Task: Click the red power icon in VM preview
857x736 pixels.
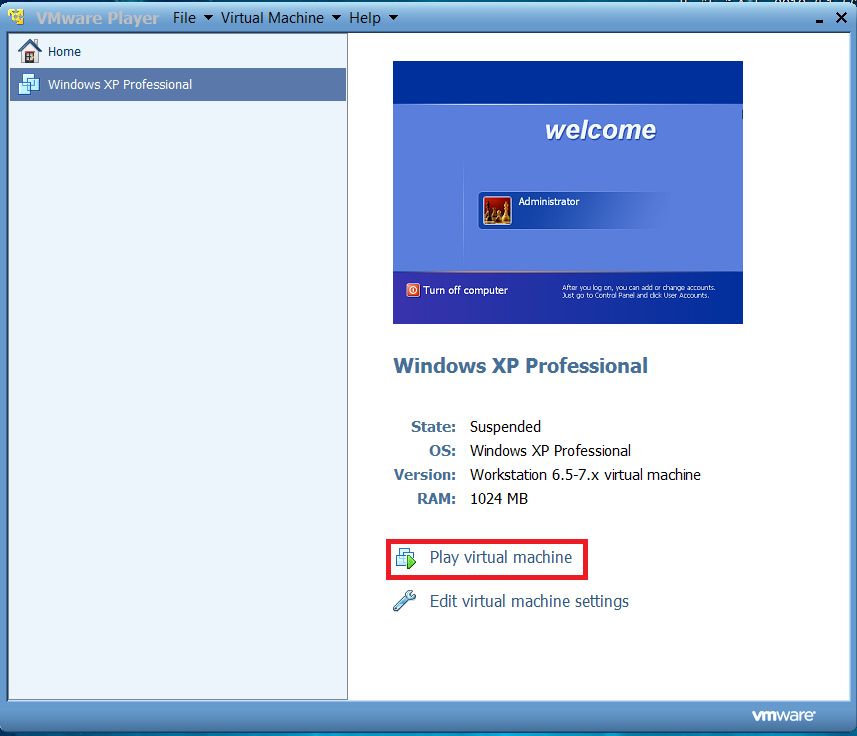Action: [x=413, y=290]
